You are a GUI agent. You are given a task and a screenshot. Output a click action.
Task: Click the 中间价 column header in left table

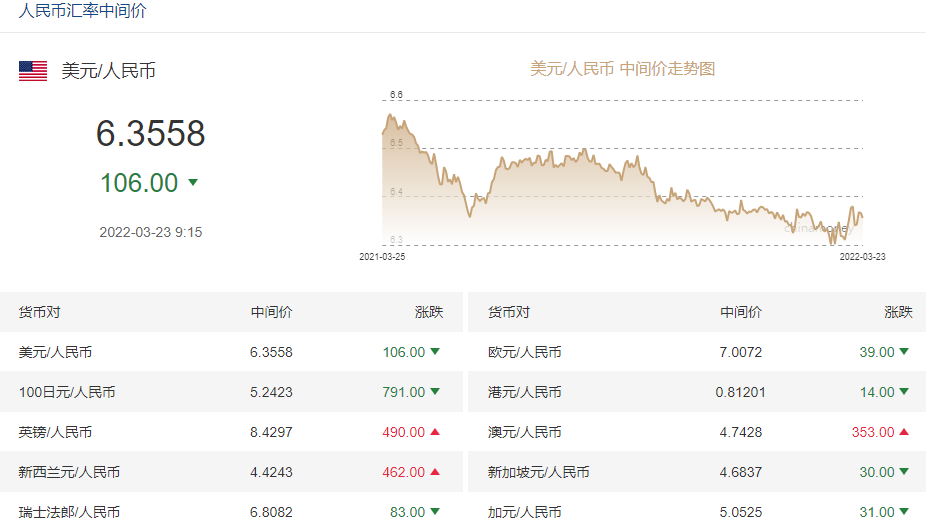pyautogui.click(x=271, y=312)
